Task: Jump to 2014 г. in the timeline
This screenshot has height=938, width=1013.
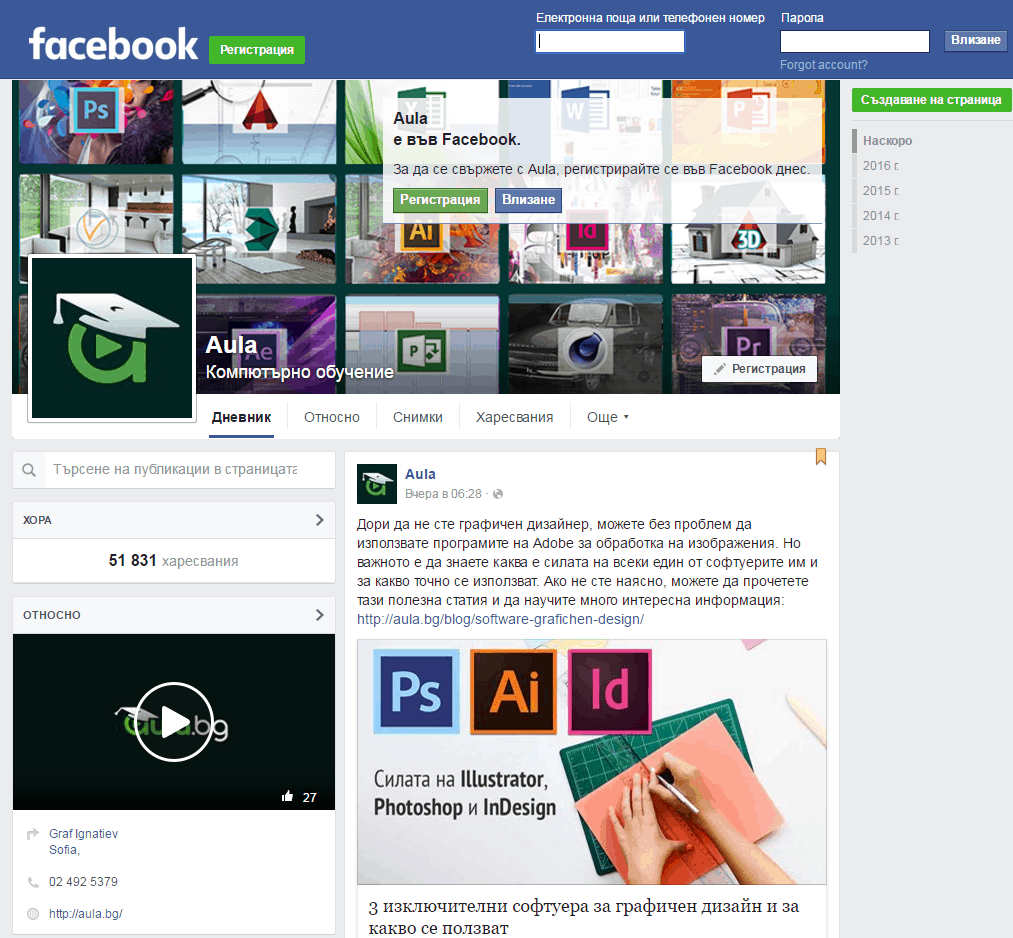Action: click(881, 216)
